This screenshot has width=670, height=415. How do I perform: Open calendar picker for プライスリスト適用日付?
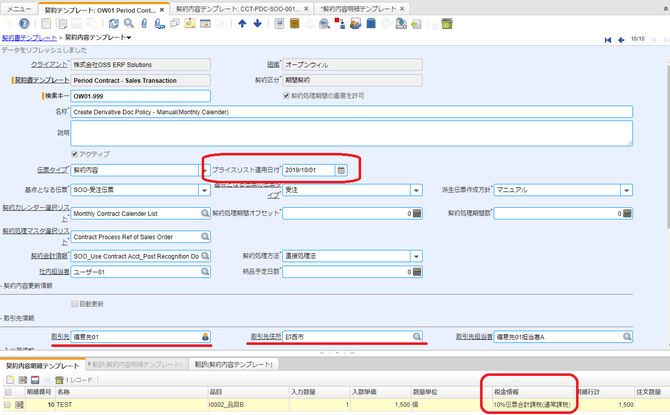tap(341, 170)
